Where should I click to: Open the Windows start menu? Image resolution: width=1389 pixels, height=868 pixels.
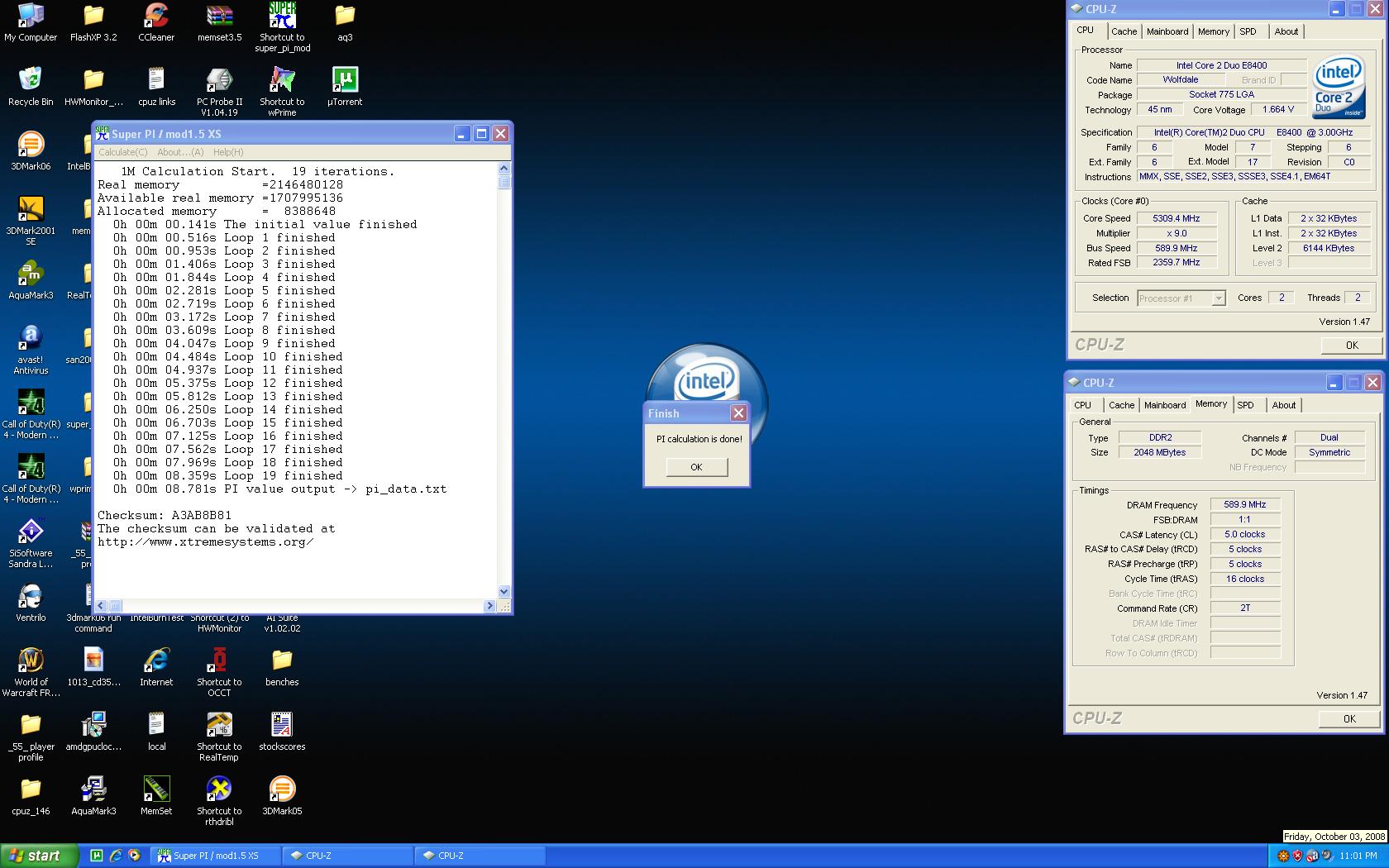click(x=39, y=856)
